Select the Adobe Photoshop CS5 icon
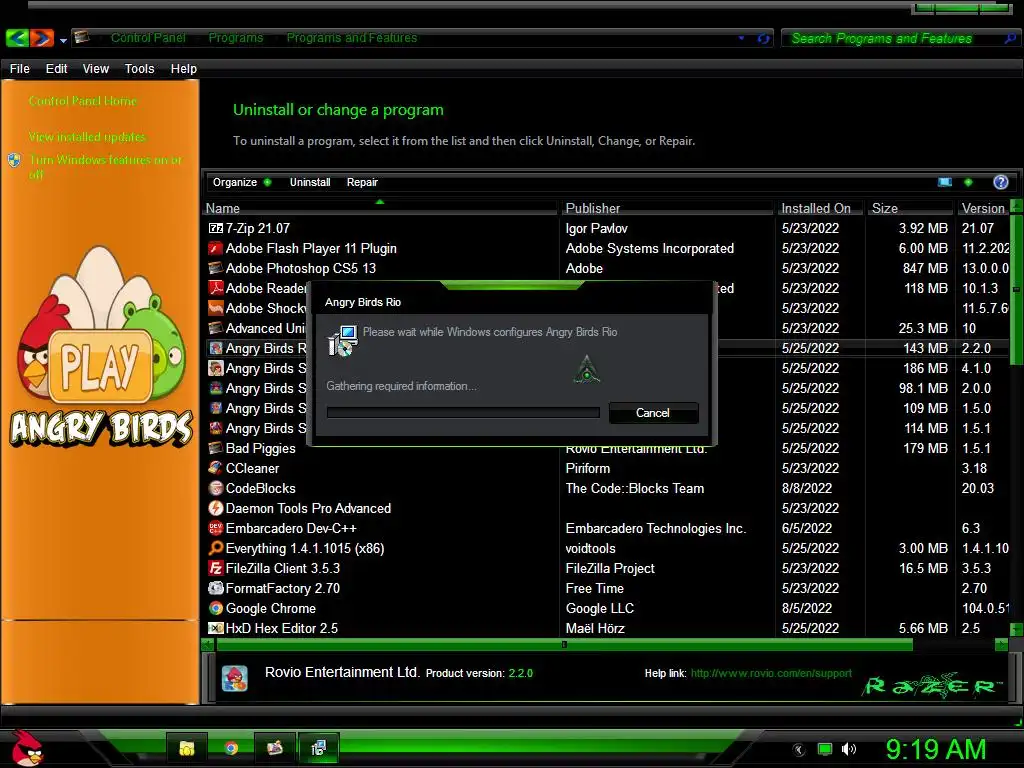Viewport: 1024px width, 768px height. click(216, 268)
